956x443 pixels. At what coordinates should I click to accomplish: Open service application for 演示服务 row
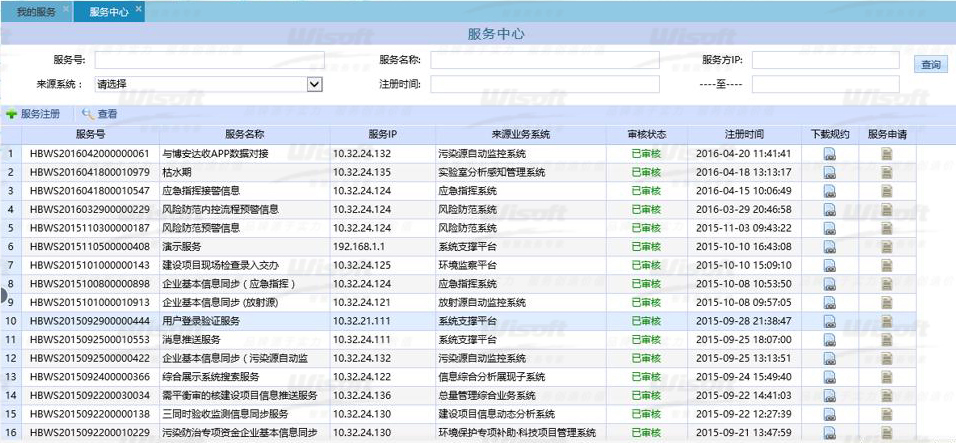(886, 246)
